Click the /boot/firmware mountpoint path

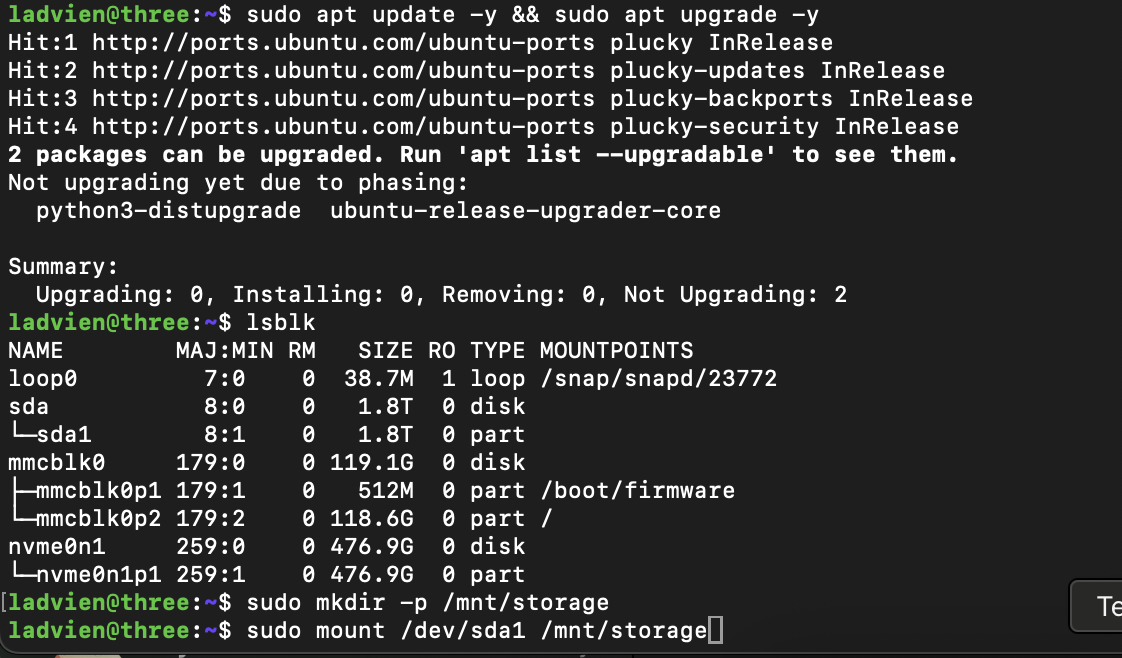(x=637, y=491)
